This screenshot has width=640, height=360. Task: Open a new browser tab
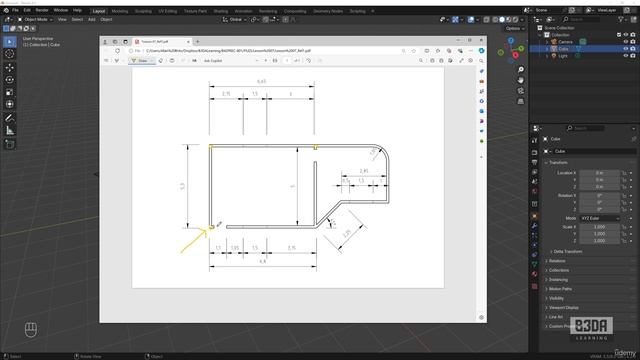coord(198,42)
